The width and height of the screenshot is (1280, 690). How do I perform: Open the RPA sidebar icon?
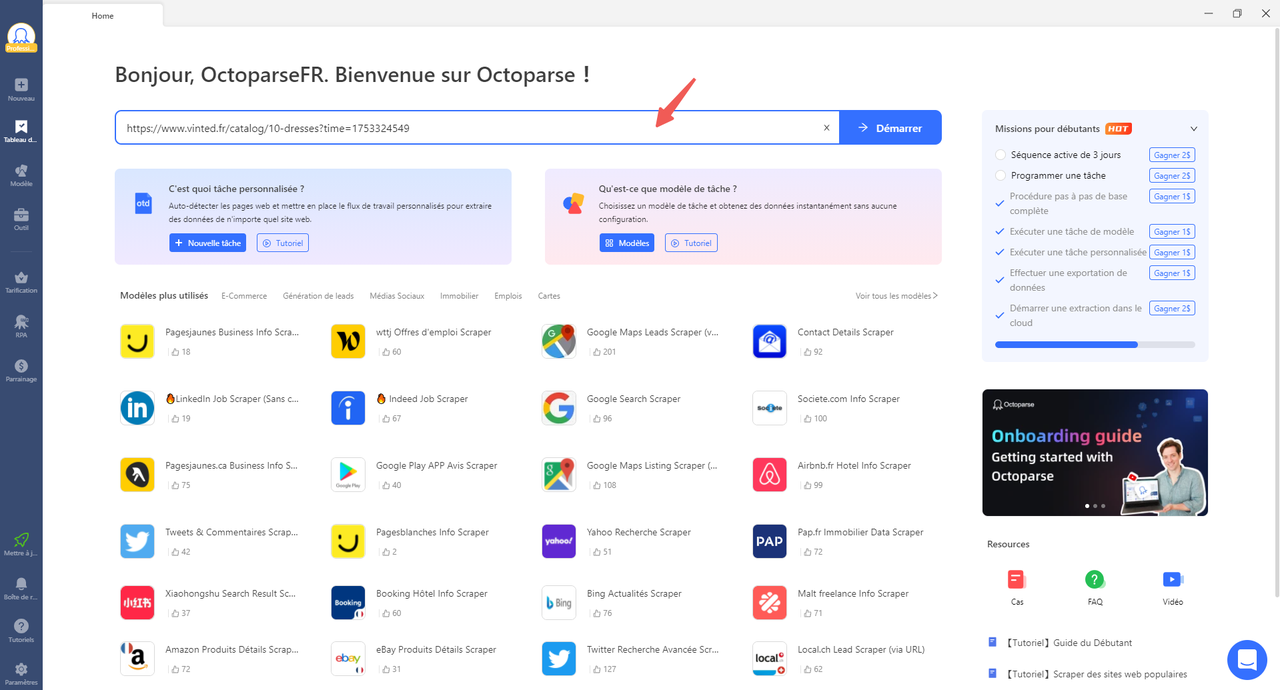[21, 322]
